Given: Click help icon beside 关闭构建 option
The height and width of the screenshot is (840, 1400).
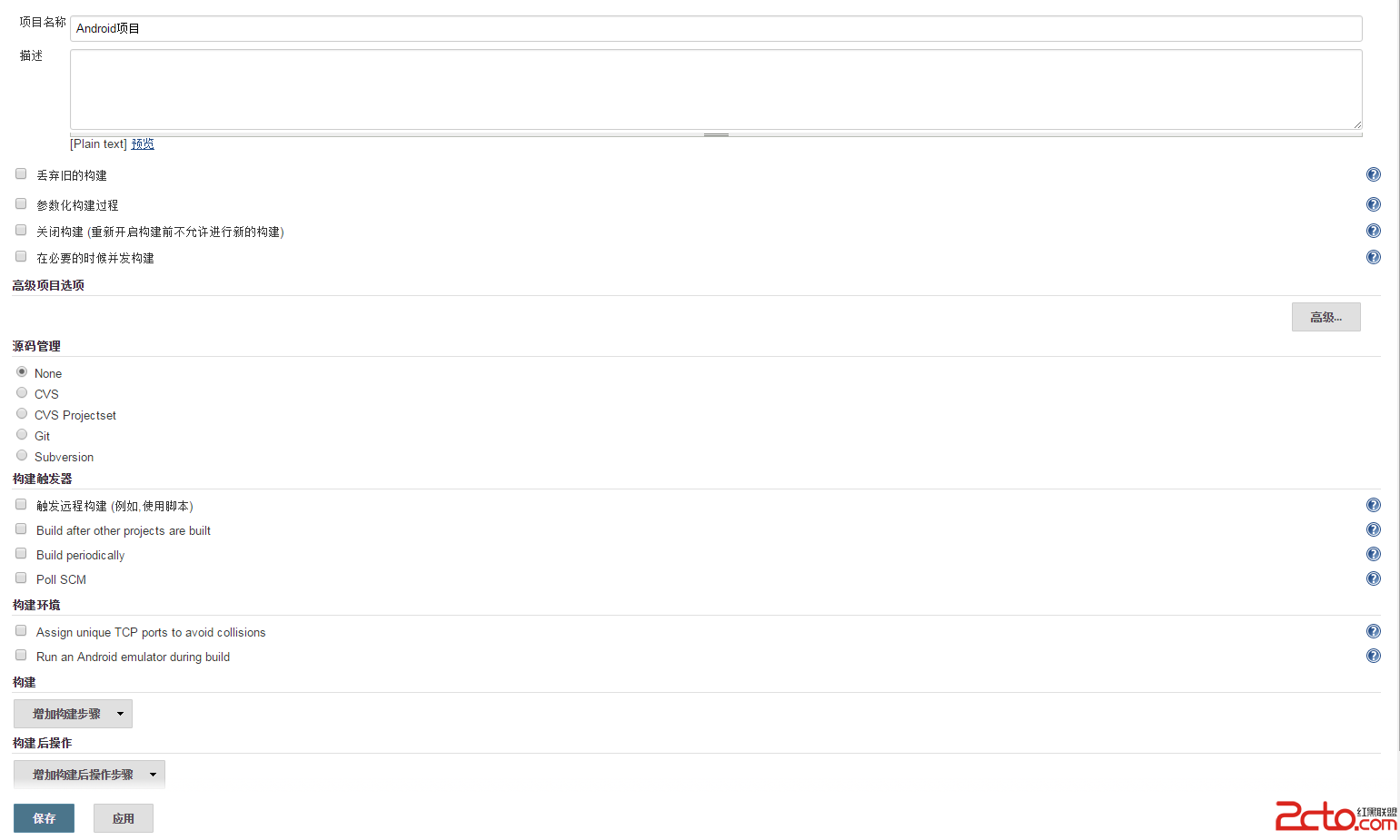Looking at the screenshot, I should (1373, 231).
